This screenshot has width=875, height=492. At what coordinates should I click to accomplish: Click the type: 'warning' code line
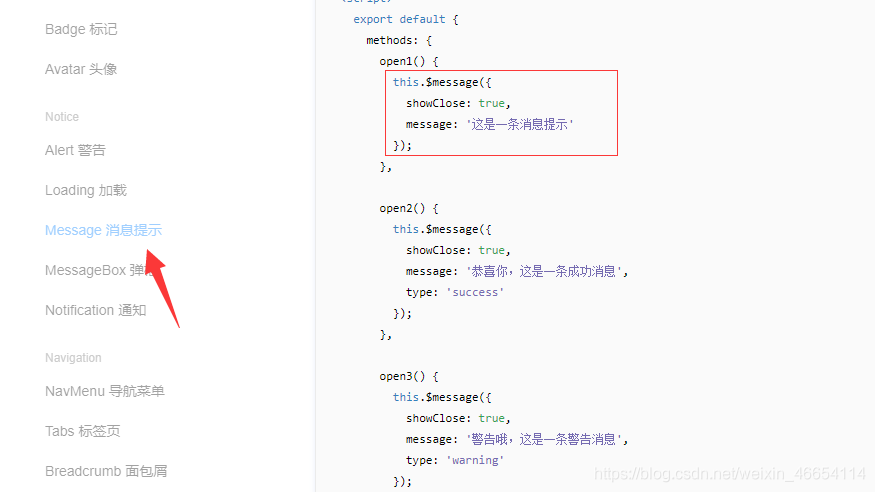tap(455, 460)
